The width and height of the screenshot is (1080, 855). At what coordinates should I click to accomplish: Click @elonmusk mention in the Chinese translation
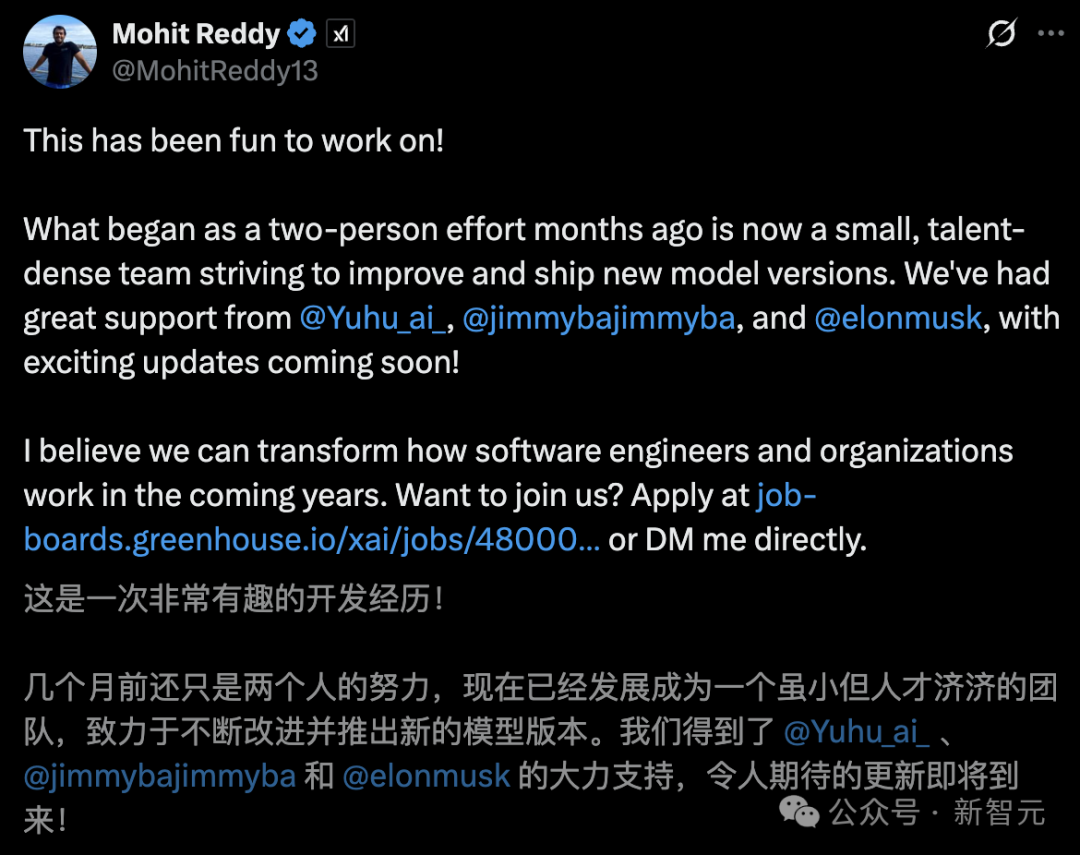(427, 777)
